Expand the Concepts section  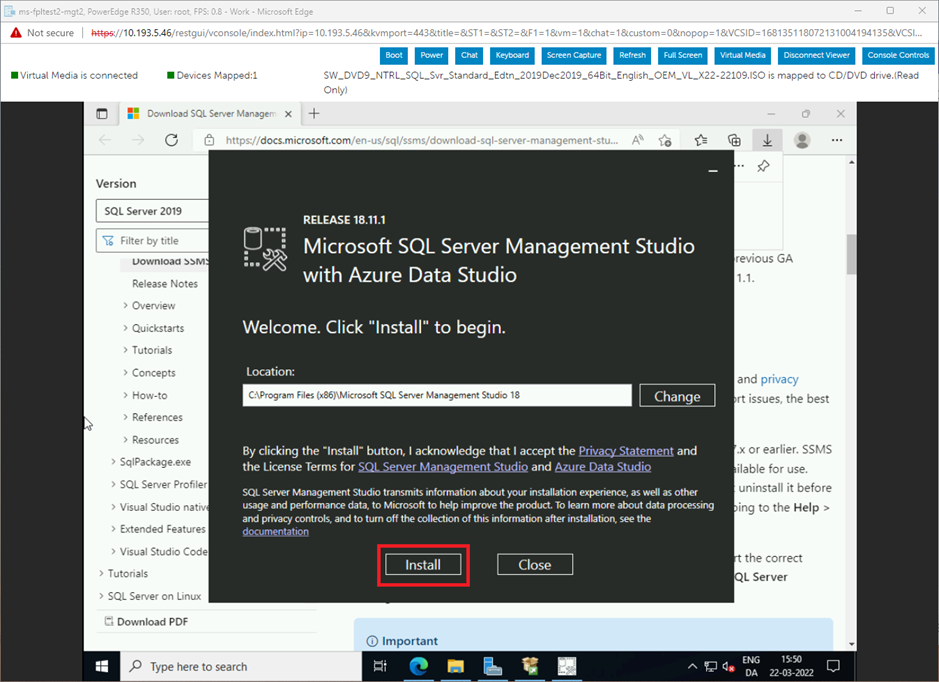(125, 372)
